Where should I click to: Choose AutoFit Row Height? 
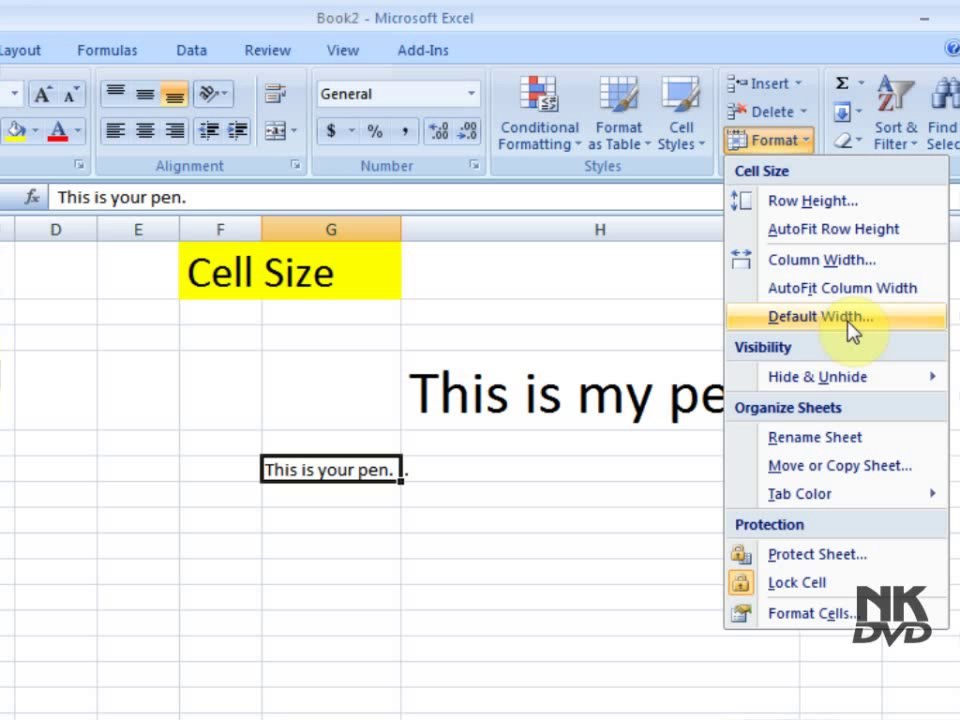(836, 229)
